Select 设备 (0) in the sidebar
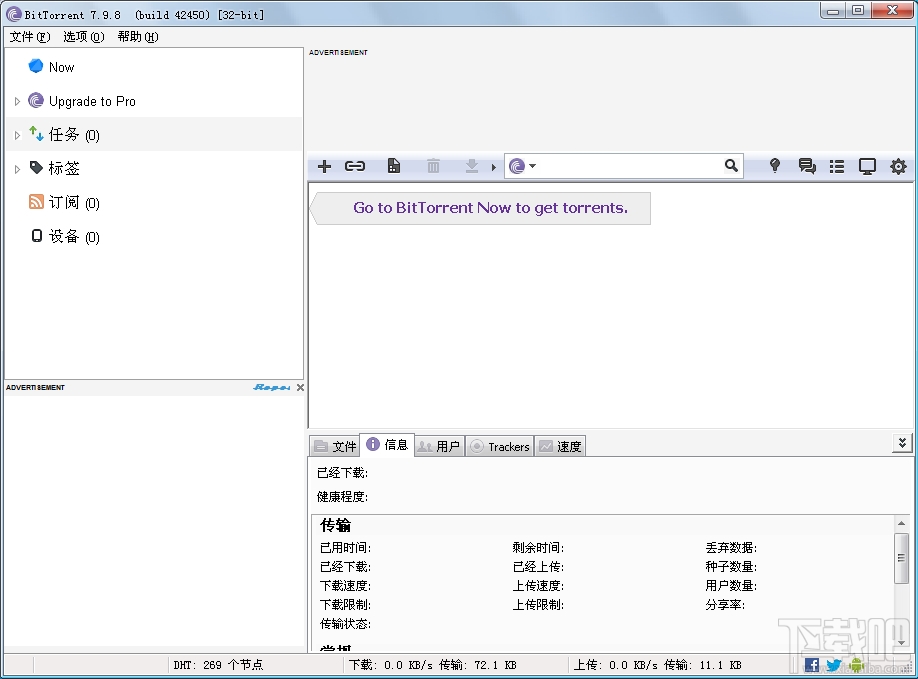Viewport: 918px width, 679px height. pos(153,236)
